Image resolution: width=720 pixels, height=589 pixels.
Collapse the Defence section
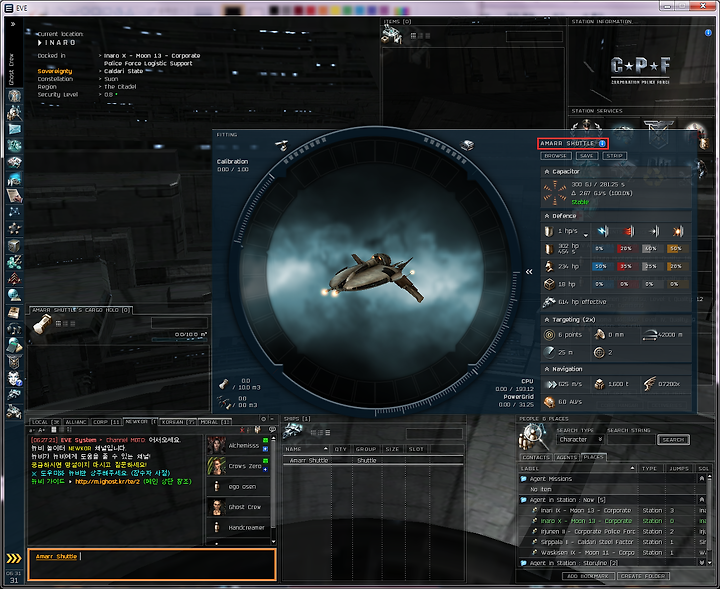point(546,216)
